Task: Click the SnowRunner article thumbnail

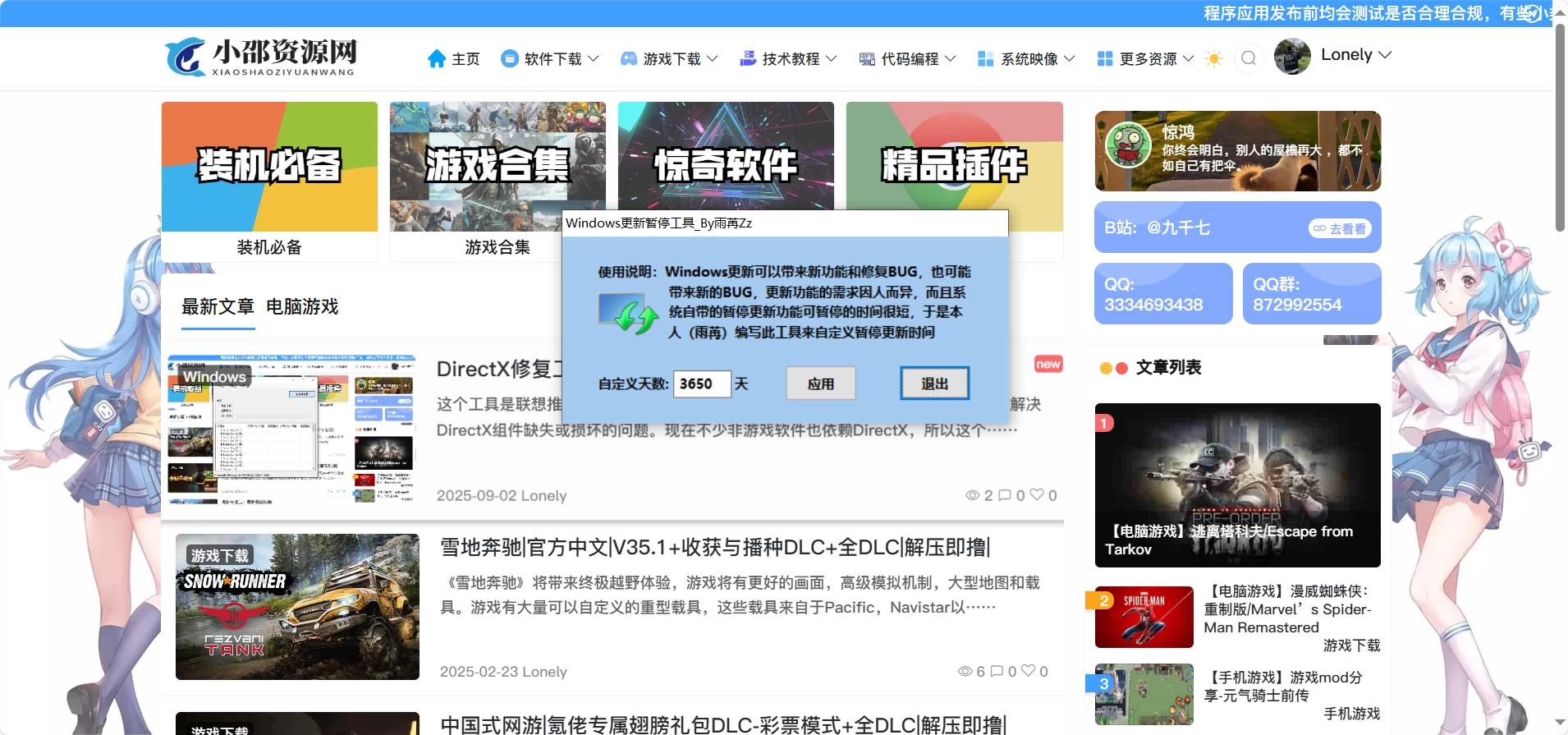Action: [x=297, y=607]
